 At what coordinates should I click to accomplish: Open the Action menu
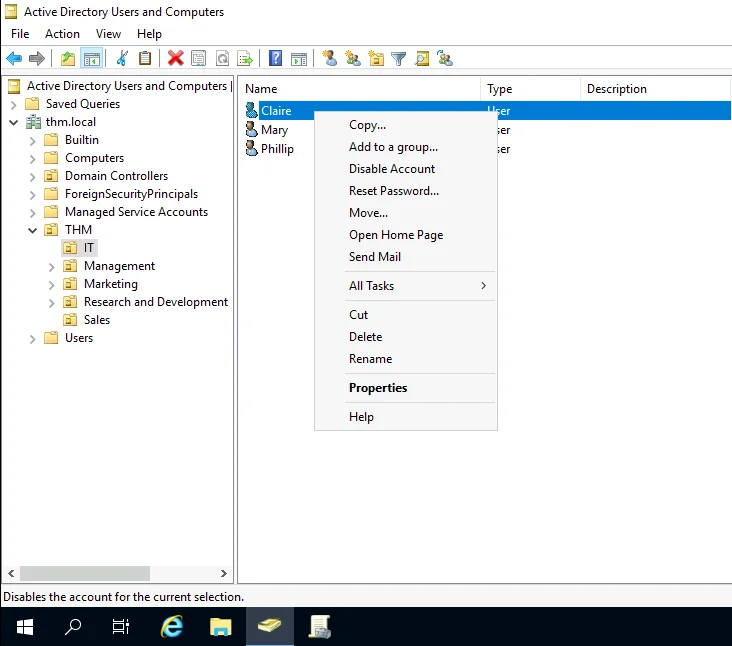tap(62, 34)
